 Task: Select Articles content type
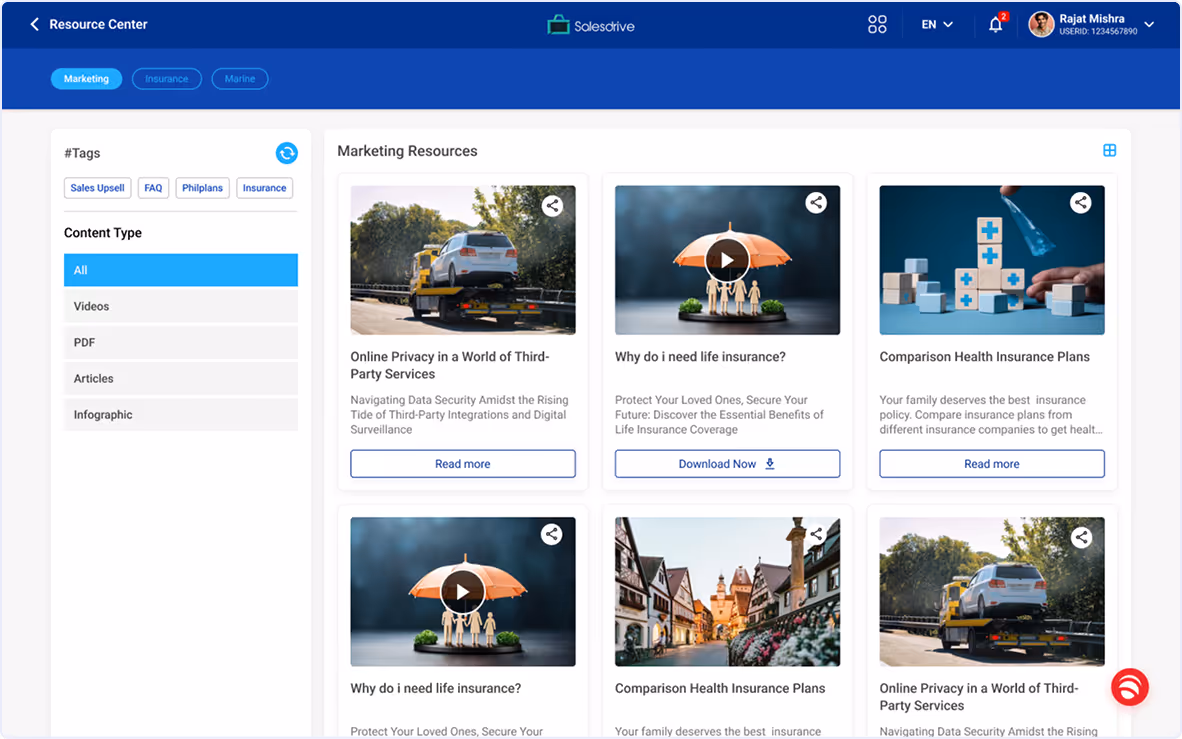click(181, 379)
